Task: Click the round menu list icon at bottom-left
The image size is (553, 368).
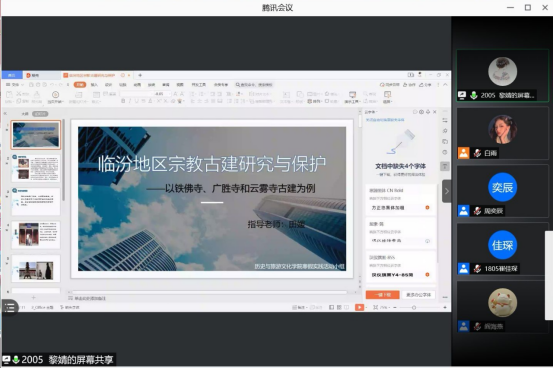Action: [x=10, y=307]
